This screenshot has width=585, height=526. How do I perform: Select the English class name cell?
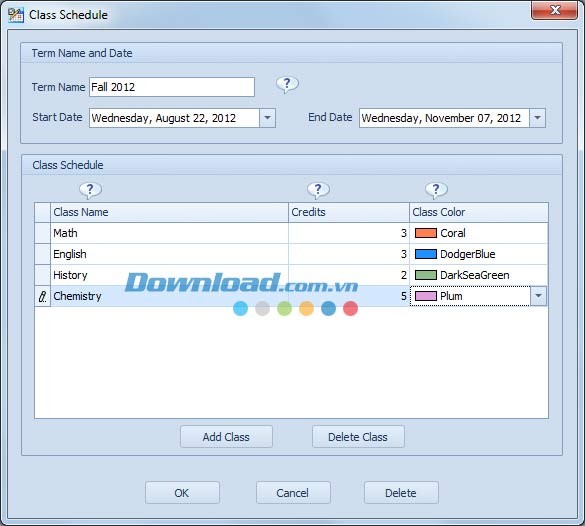click(x=169, y=254)
